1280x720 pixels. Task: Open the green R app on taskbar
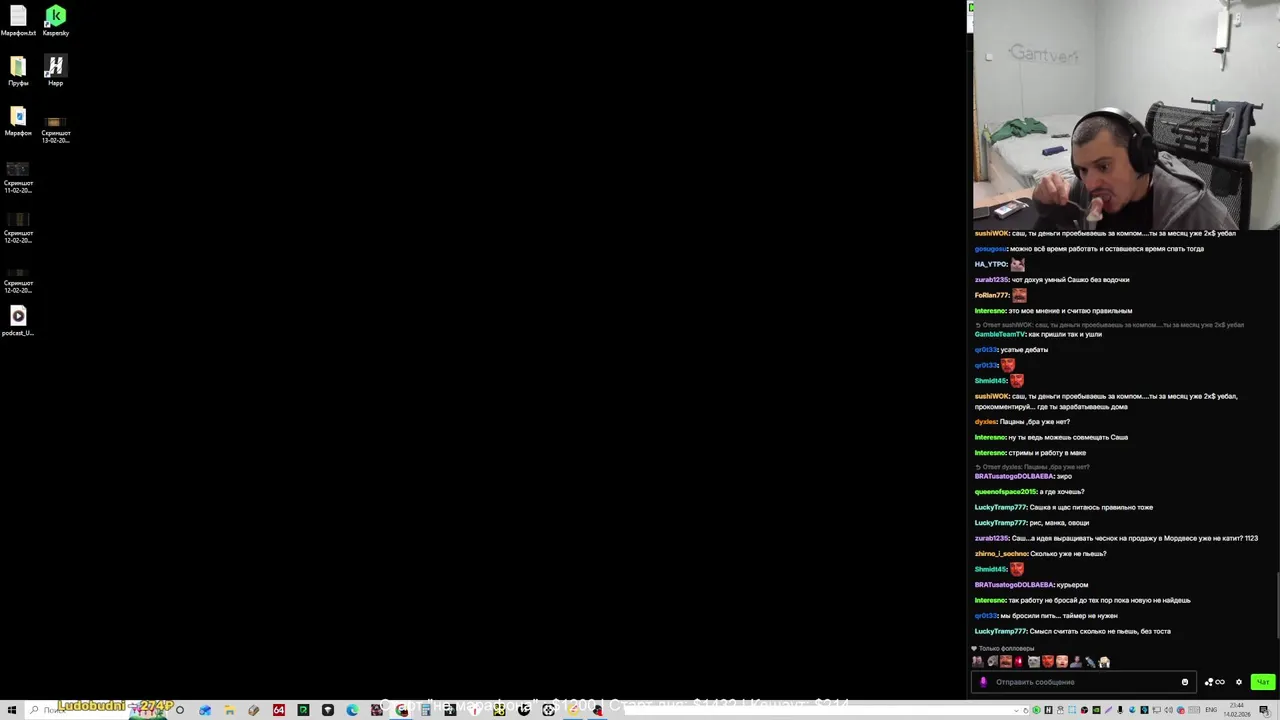click(x=303, y=710)
